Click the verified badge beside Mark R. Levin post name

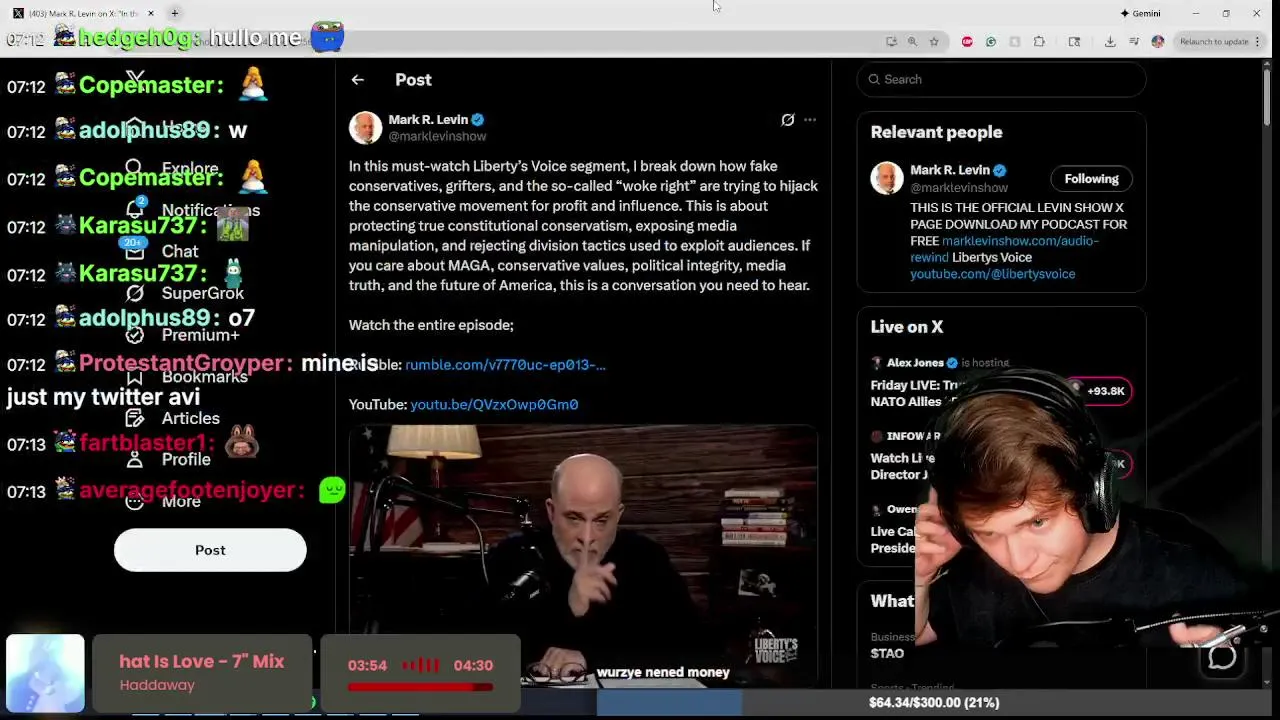[x=477, y=119]
